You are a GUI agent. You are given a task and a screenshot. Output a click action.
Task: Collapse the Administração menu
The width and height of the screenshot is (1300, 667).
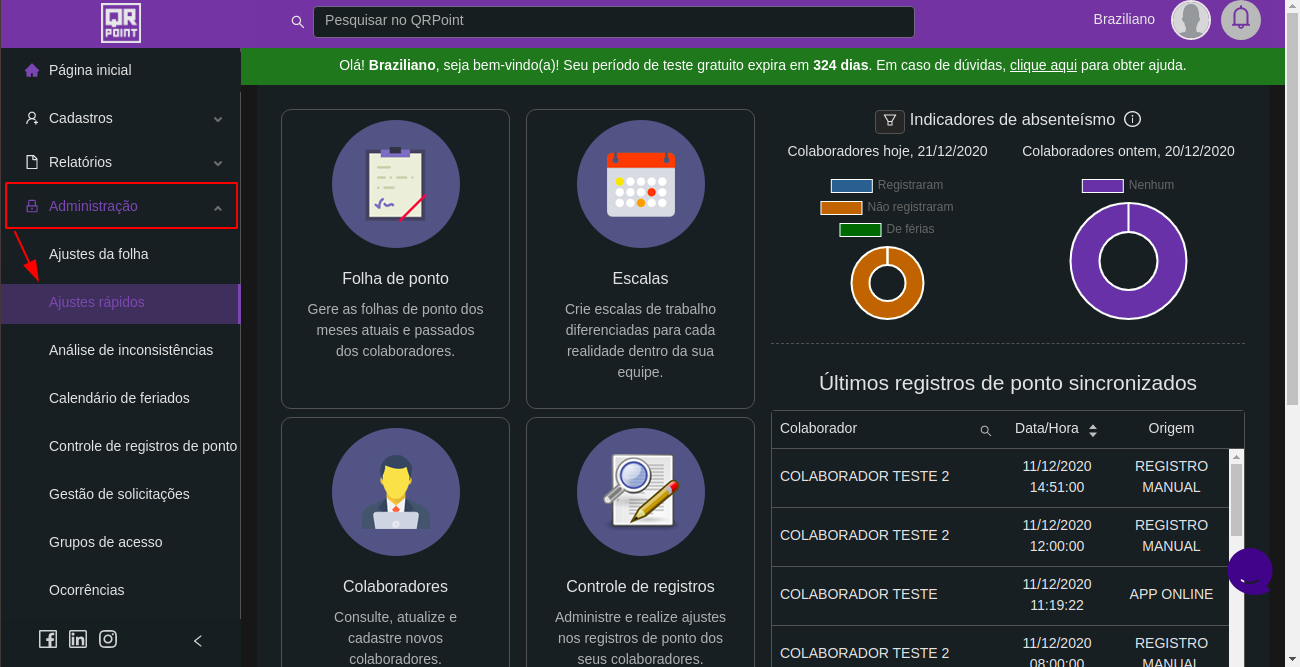(121, 206)
